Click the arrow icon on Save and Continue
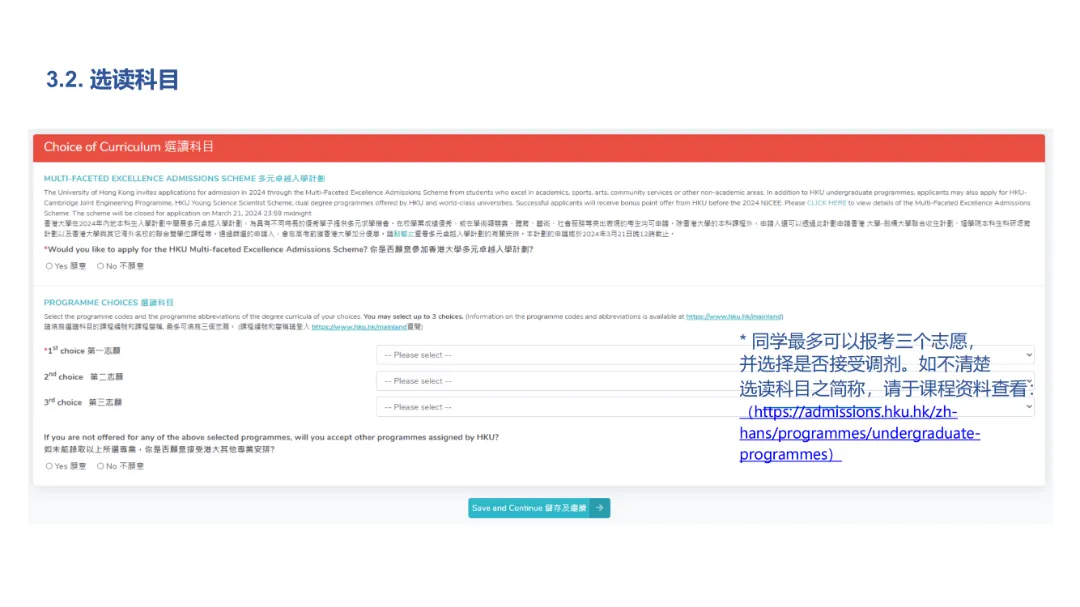1080x607 pixels. [599, 508]
